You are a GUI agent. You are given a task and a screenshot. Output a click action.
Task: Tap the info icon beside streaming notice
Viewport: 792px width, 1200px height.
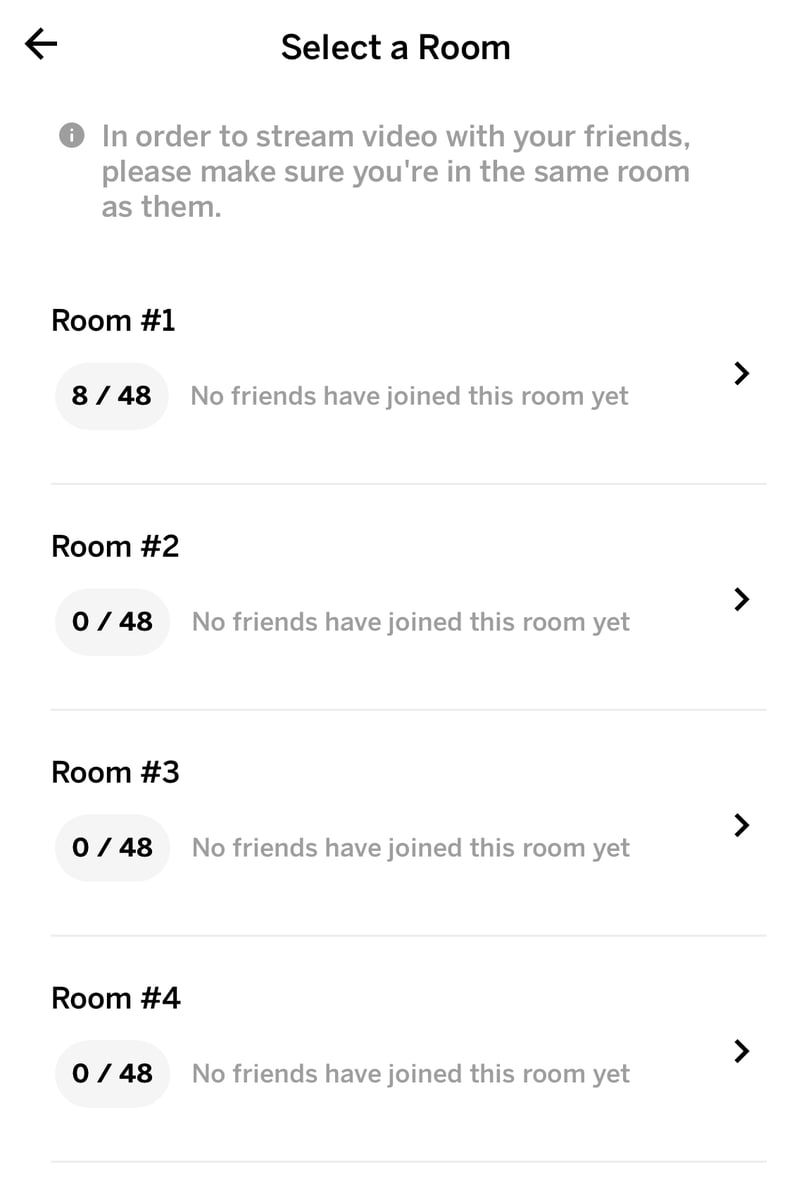tap(72, 135)
